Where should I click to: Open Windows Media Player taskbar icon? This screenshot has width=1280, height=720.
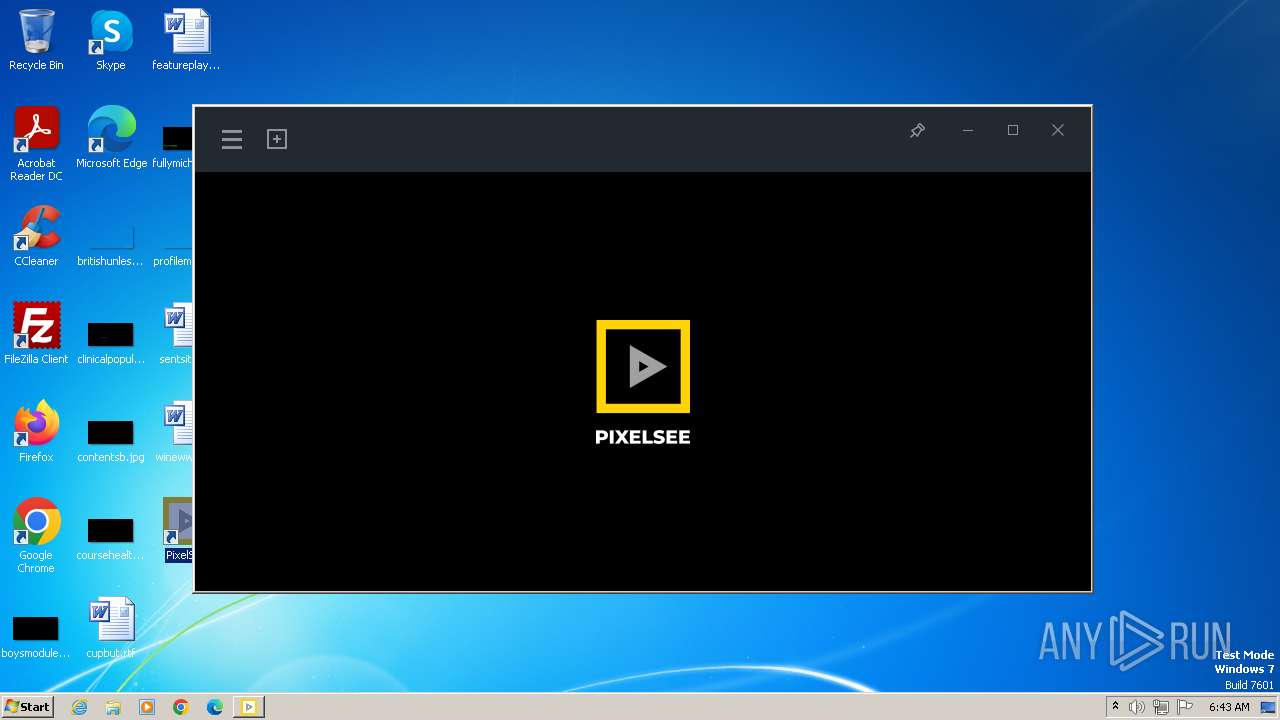[x=147, y=707]
